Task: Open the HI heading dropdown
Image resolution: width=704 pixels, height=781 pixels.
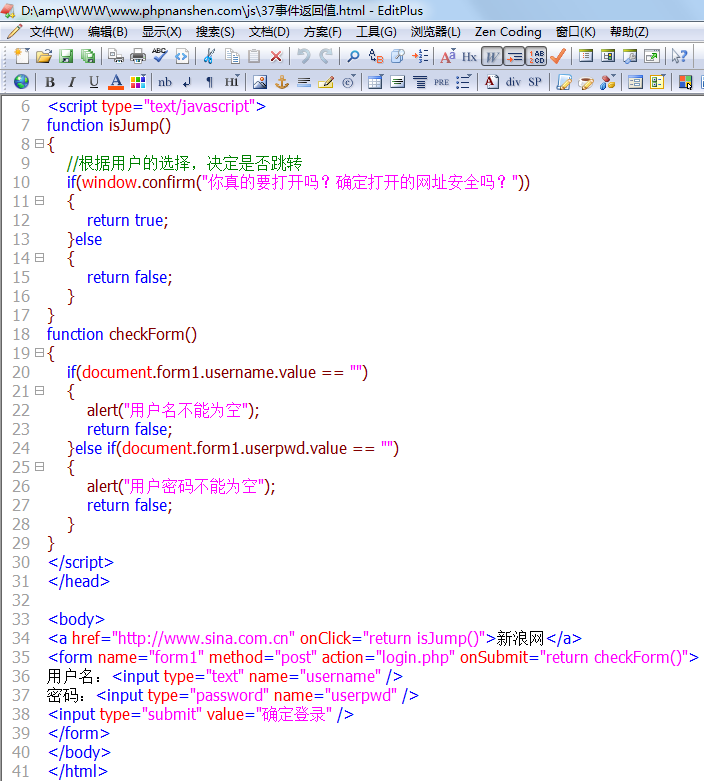Action: pyautogui.click(x=232, y=82)
